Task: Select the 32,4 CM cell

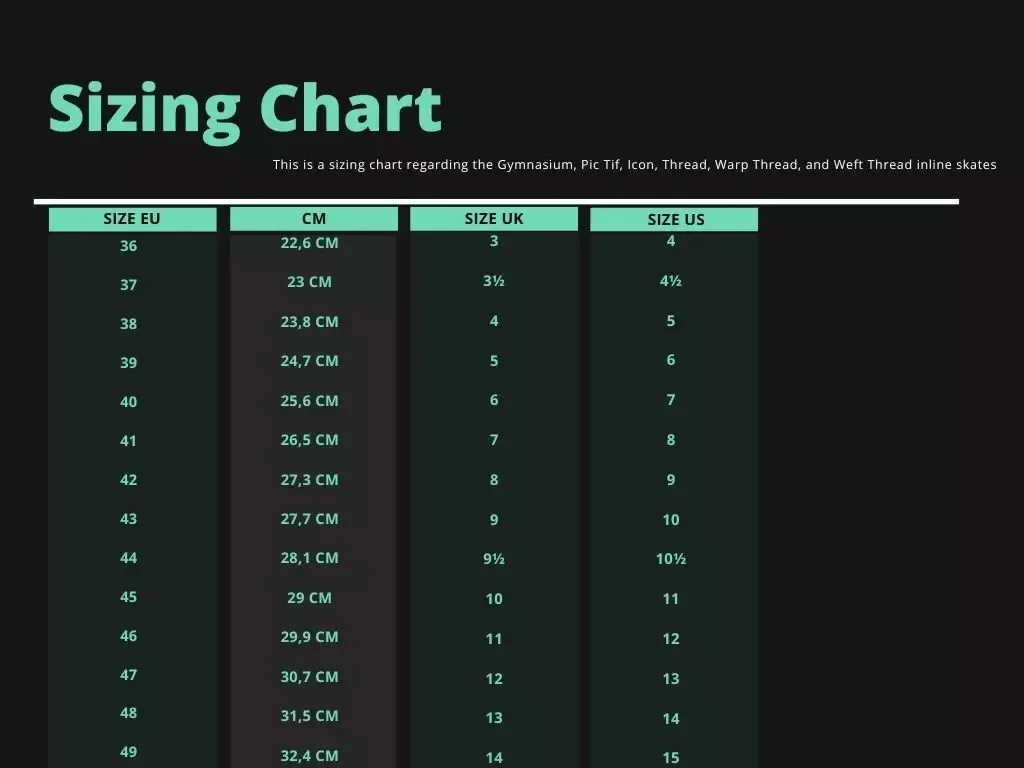Action: (x=309, y=756)
